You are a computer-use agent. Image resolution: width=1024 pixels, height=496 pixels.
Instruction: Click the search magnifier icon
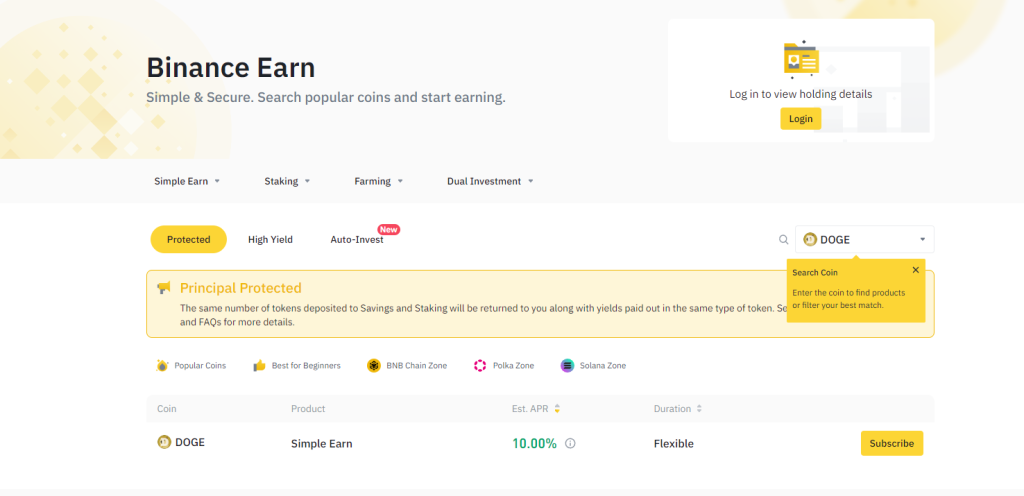point(784,240)
